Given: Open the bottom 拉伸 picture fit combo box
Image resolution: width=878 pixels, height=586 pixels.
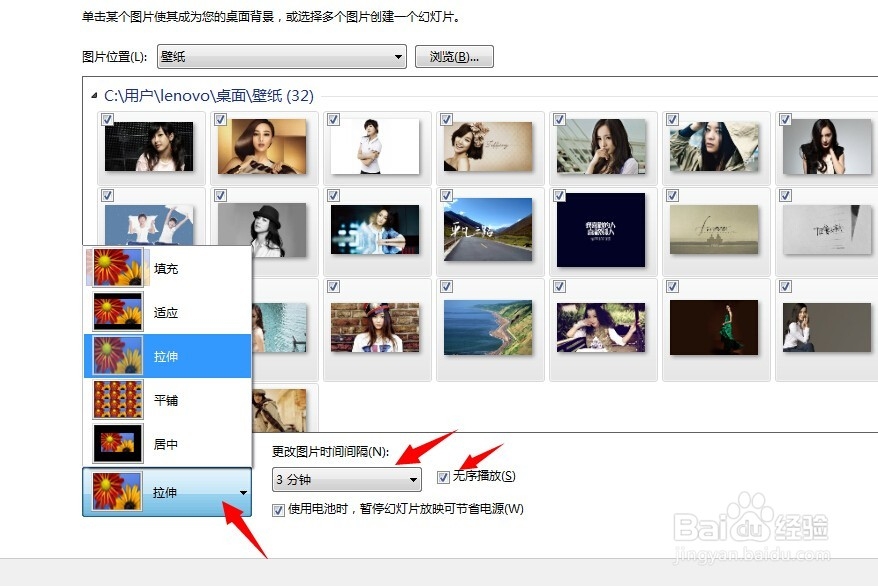Looking at the screenshot, I should click(x=165, y=490).
